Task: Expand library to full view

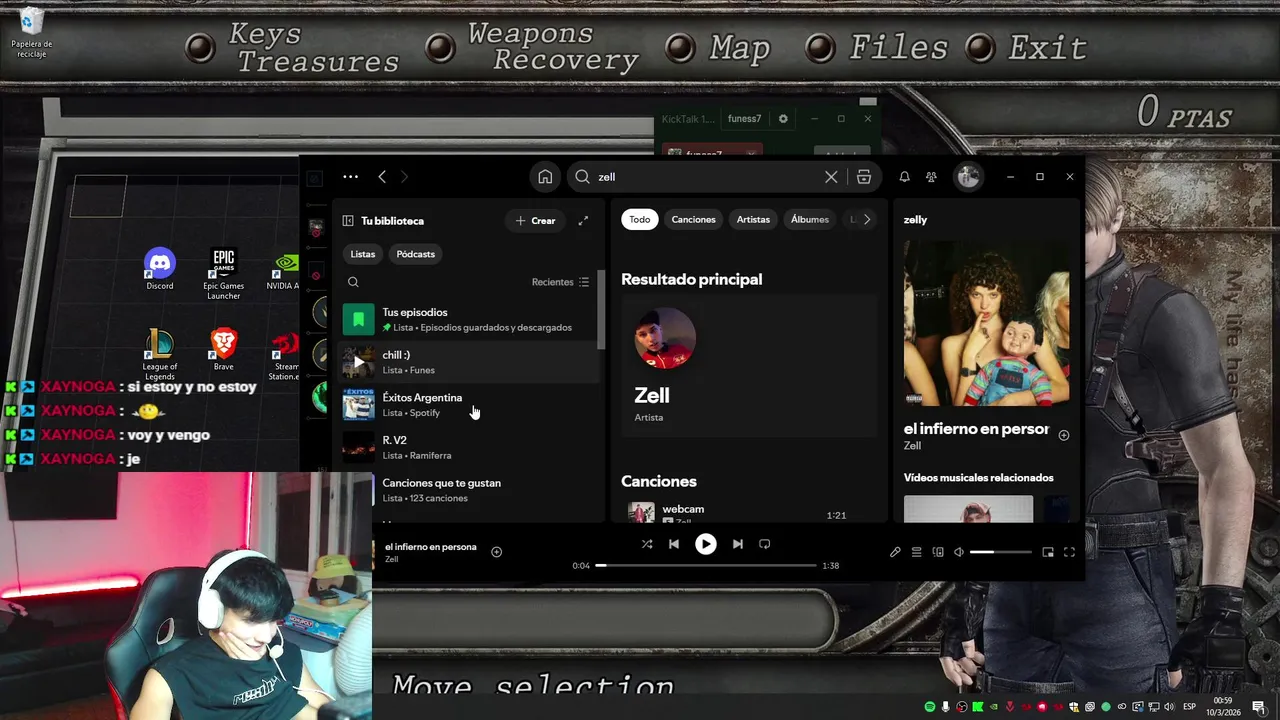Action: [x=583, y=221]
